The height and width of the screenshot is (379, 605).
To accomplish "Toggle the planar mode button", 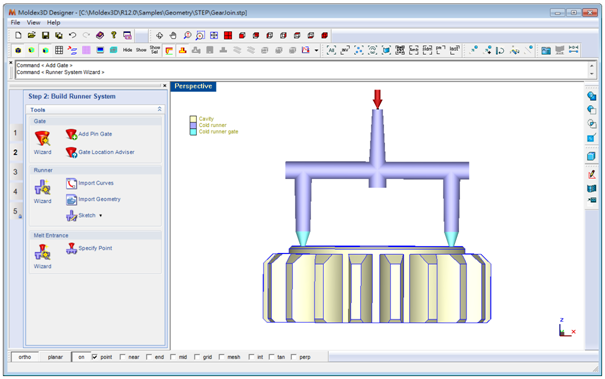I will (55, 357).
